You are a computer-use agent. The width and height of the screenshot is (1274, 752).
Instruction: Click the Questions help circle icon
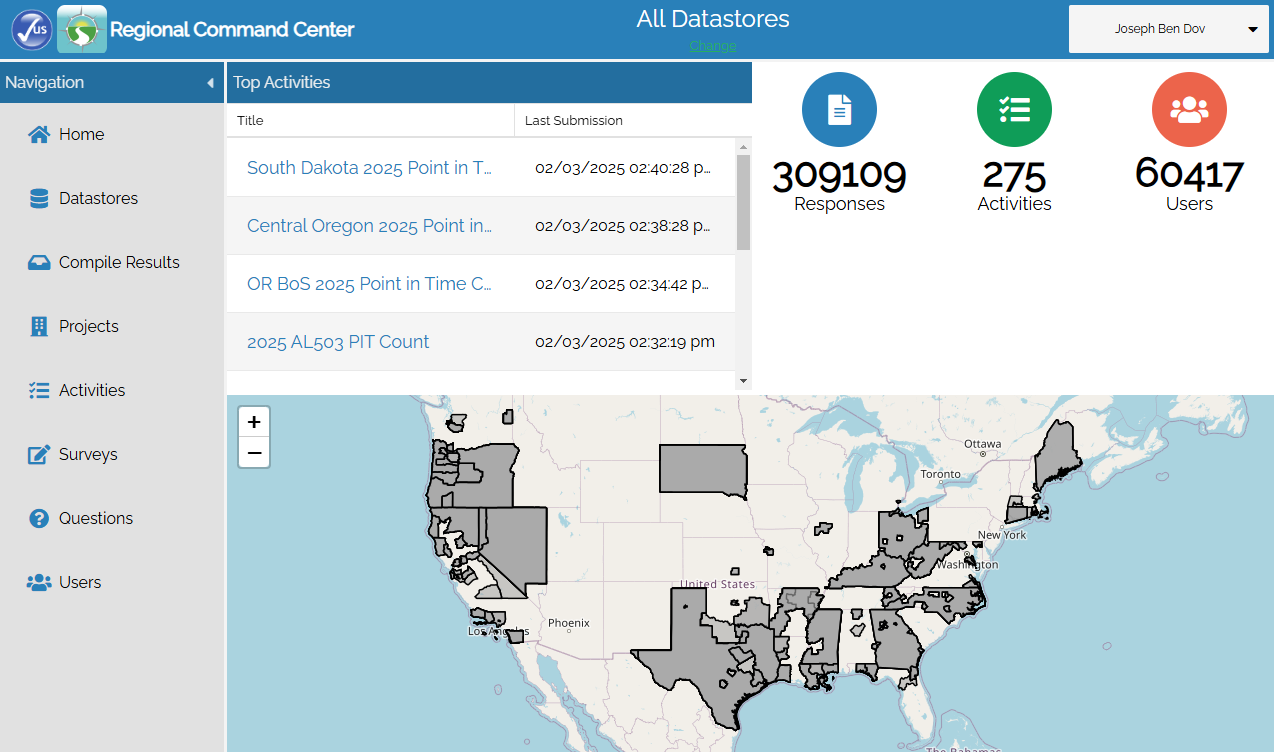tap(39, 519)
